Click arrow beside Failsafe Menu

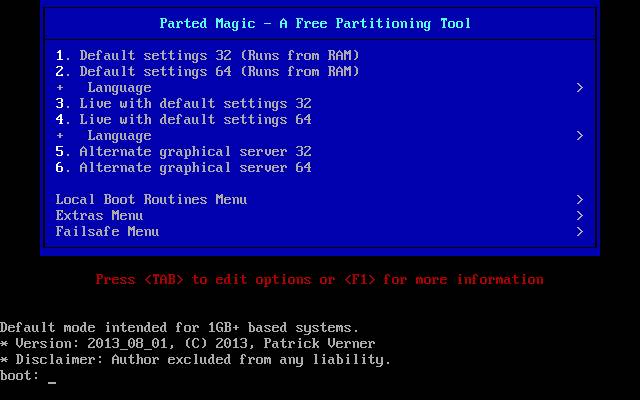pos(580,231)
